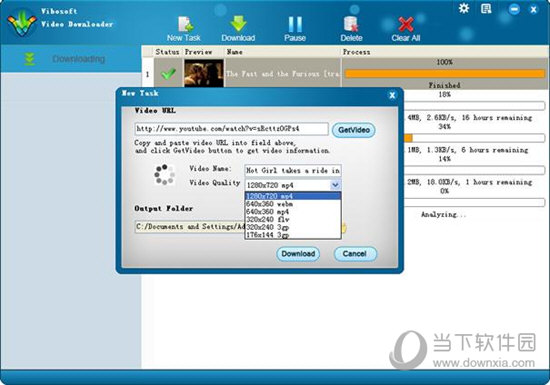The image size is (550, 385).
Task: Choose 320x240 3gp quality option
Action: click(293, 227)
